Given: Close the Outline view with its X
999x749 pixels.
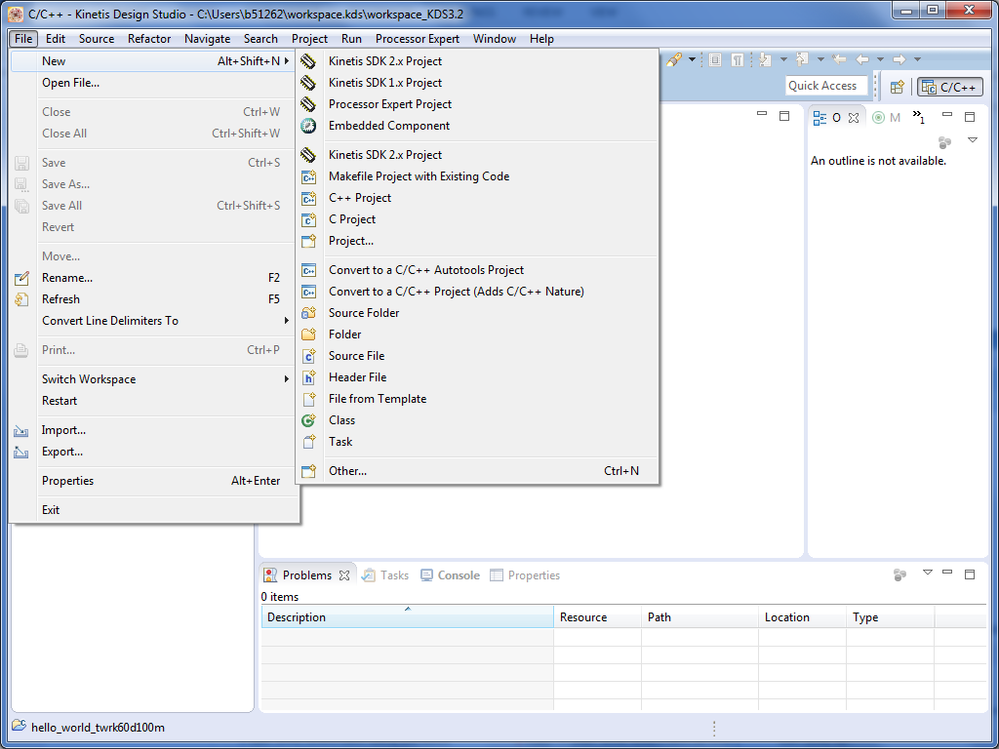Looking at the screenshot, I should pos(854,118).
